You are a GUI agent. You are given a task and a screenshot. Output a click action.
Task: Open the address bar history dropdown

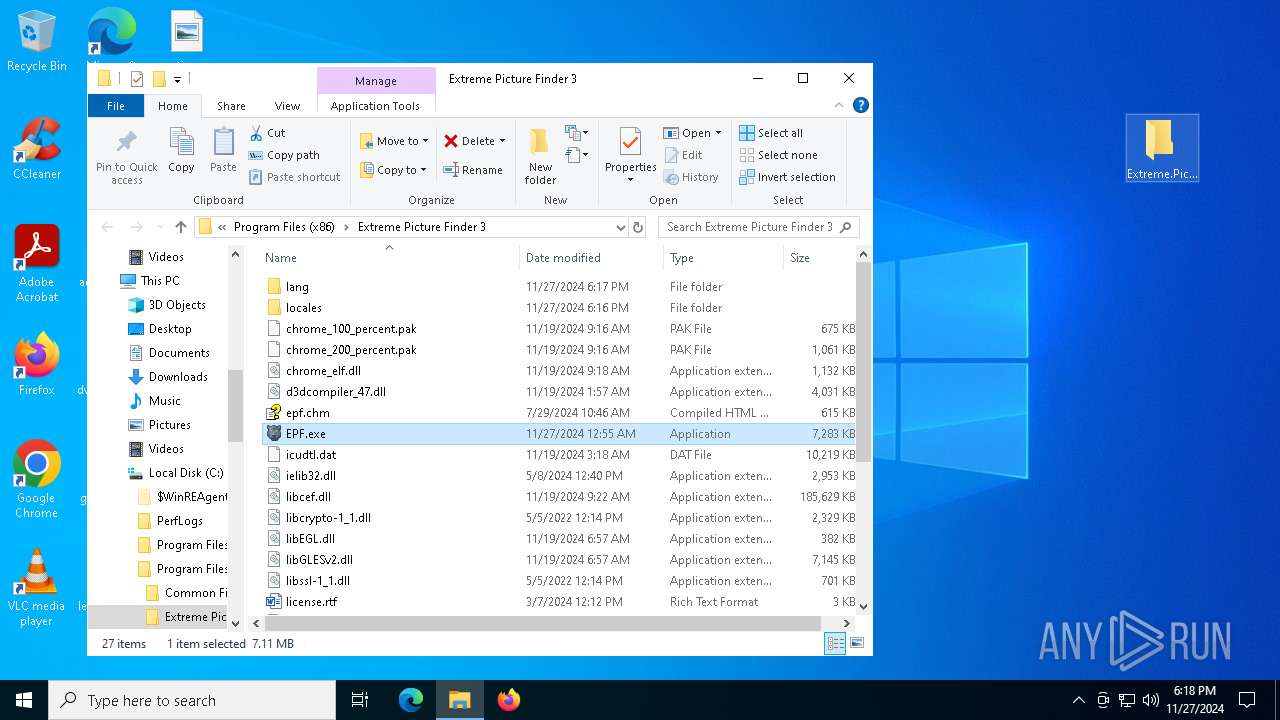click(x=620, y=227)
